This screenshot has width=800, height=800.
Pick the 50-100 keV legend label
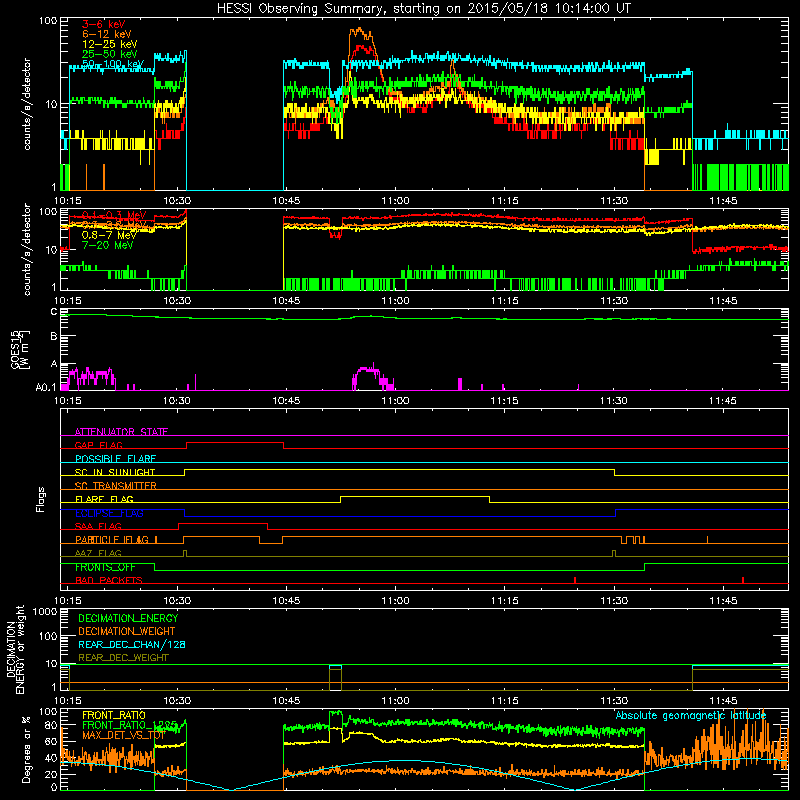point(113,64)
